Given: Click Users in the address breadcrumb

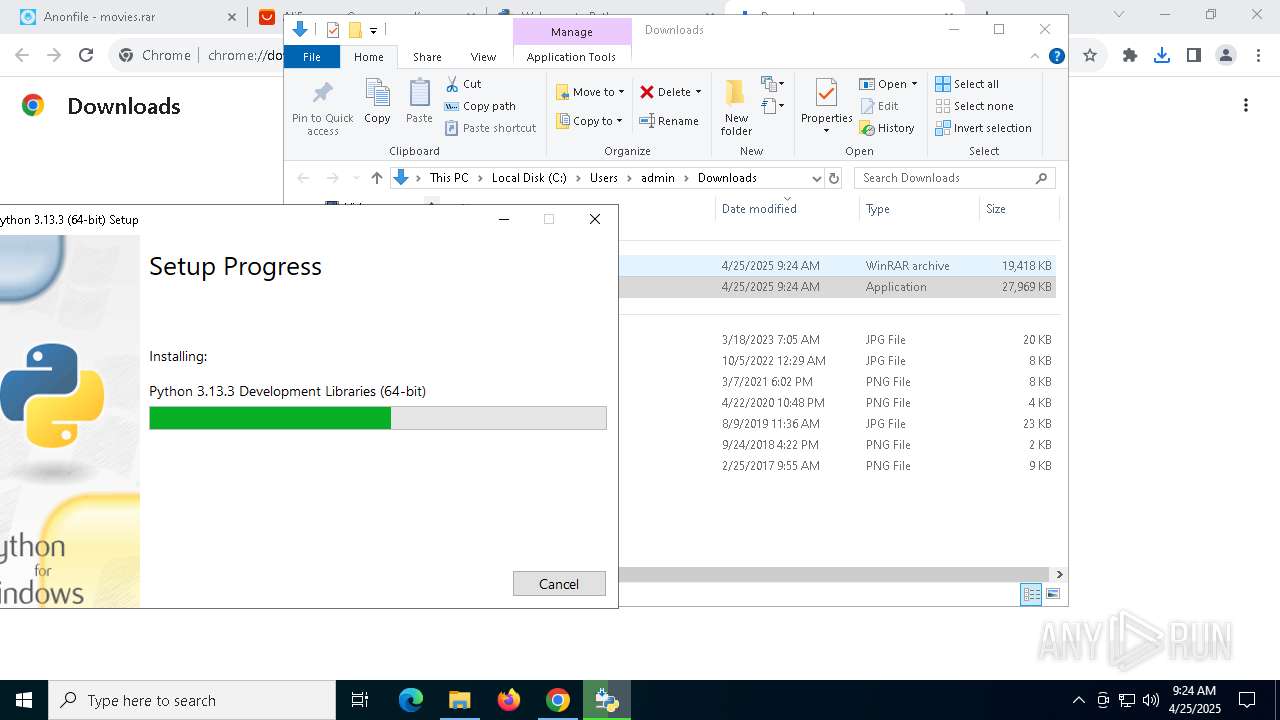Looking at the screenshot, I should pyautogui.click(x=604, y=178).
